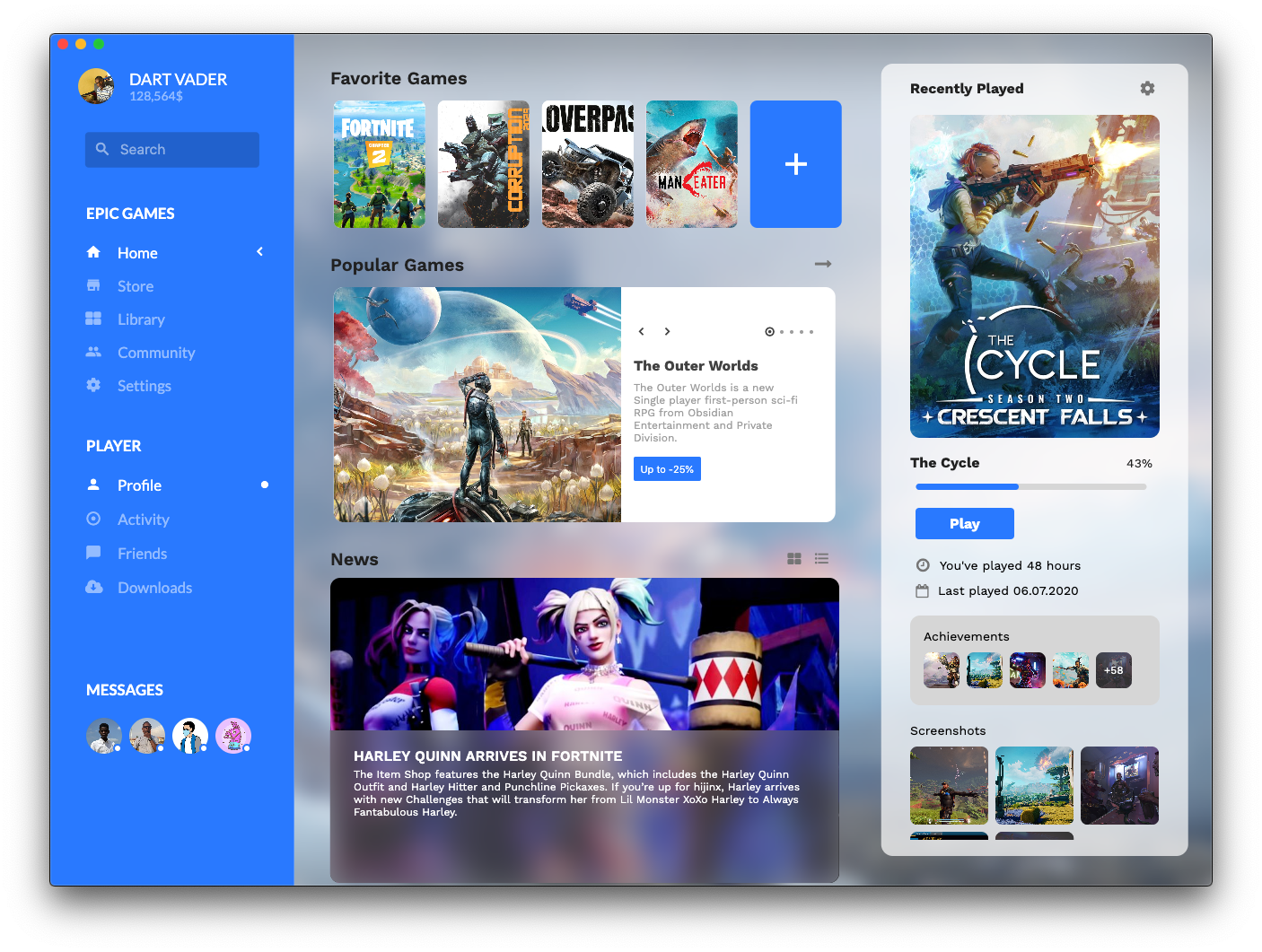Switch News to grid view
The image size is (1262, 952).
coord(794,558)
